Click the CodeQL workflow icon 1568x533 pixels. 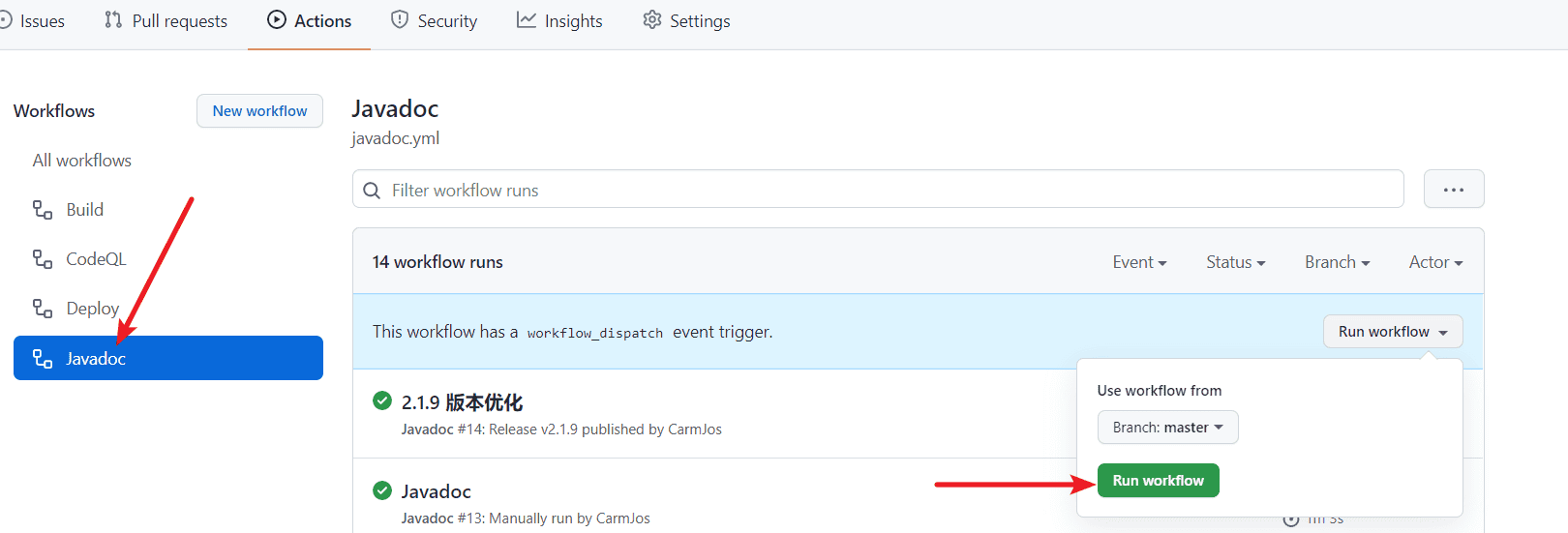pos(43,259)
